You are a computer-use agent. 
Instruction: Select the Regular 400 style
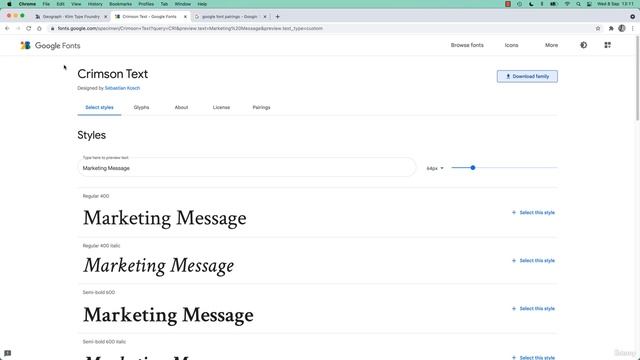pyautogui.click(x=533, y=213)
